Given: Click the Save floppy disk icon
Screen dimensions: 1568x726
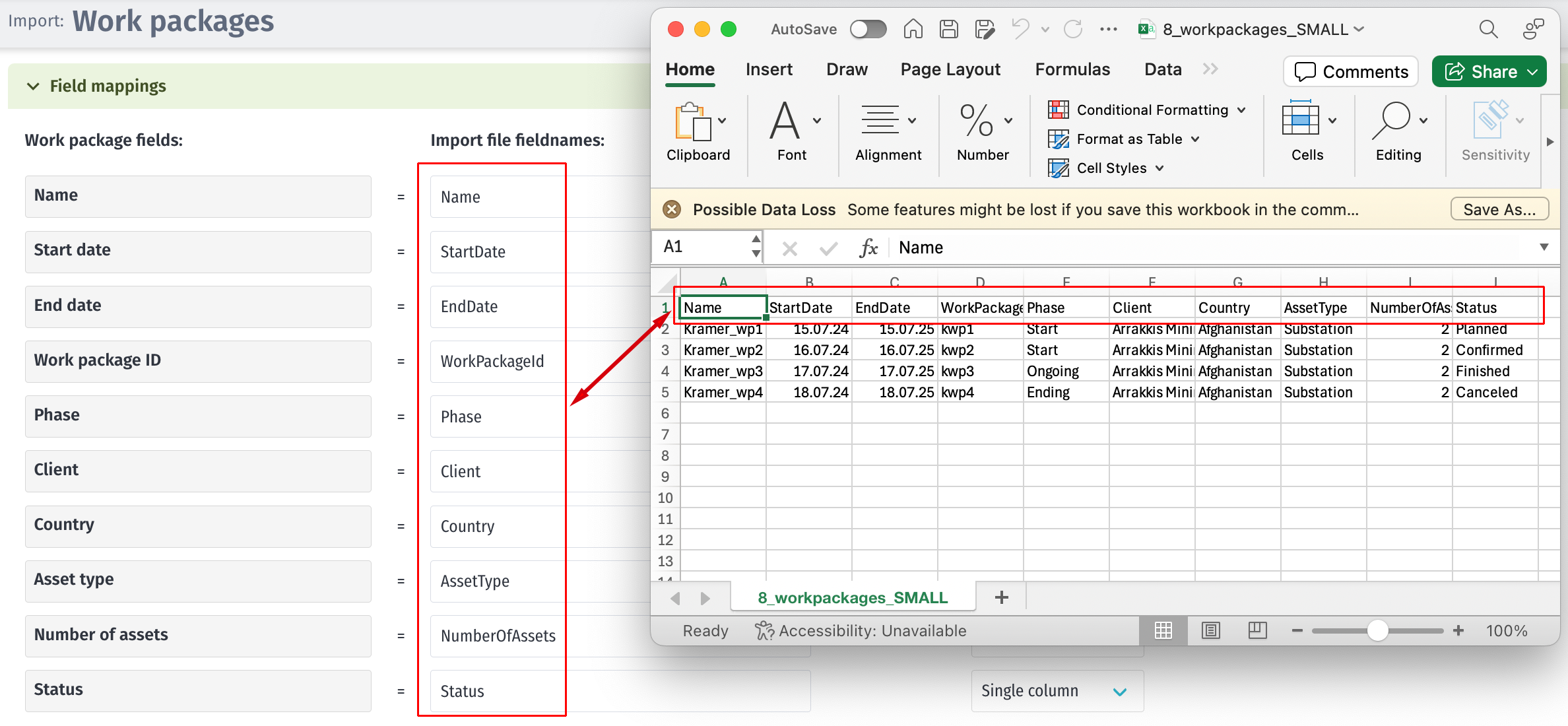Looking at the screenshot, I should point(949,29).
